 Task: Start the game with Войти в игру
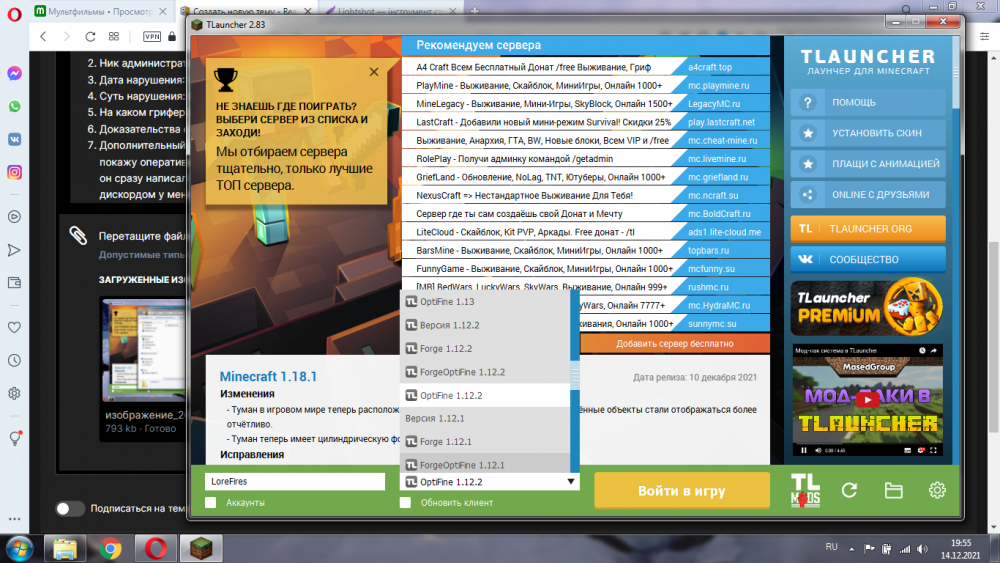pos(682,491)
